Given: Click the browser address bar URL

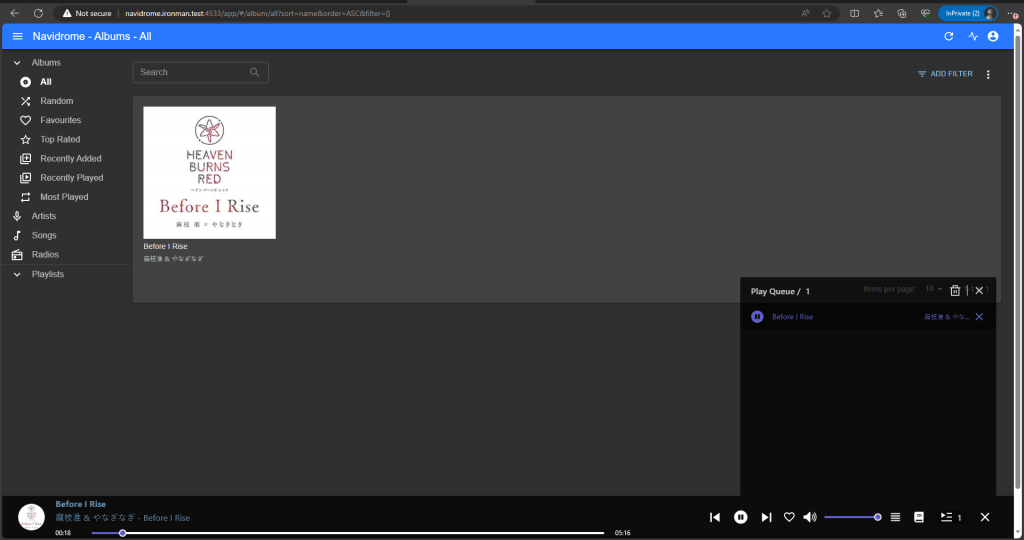Looking at the screenshot, I should click(257, 13).
